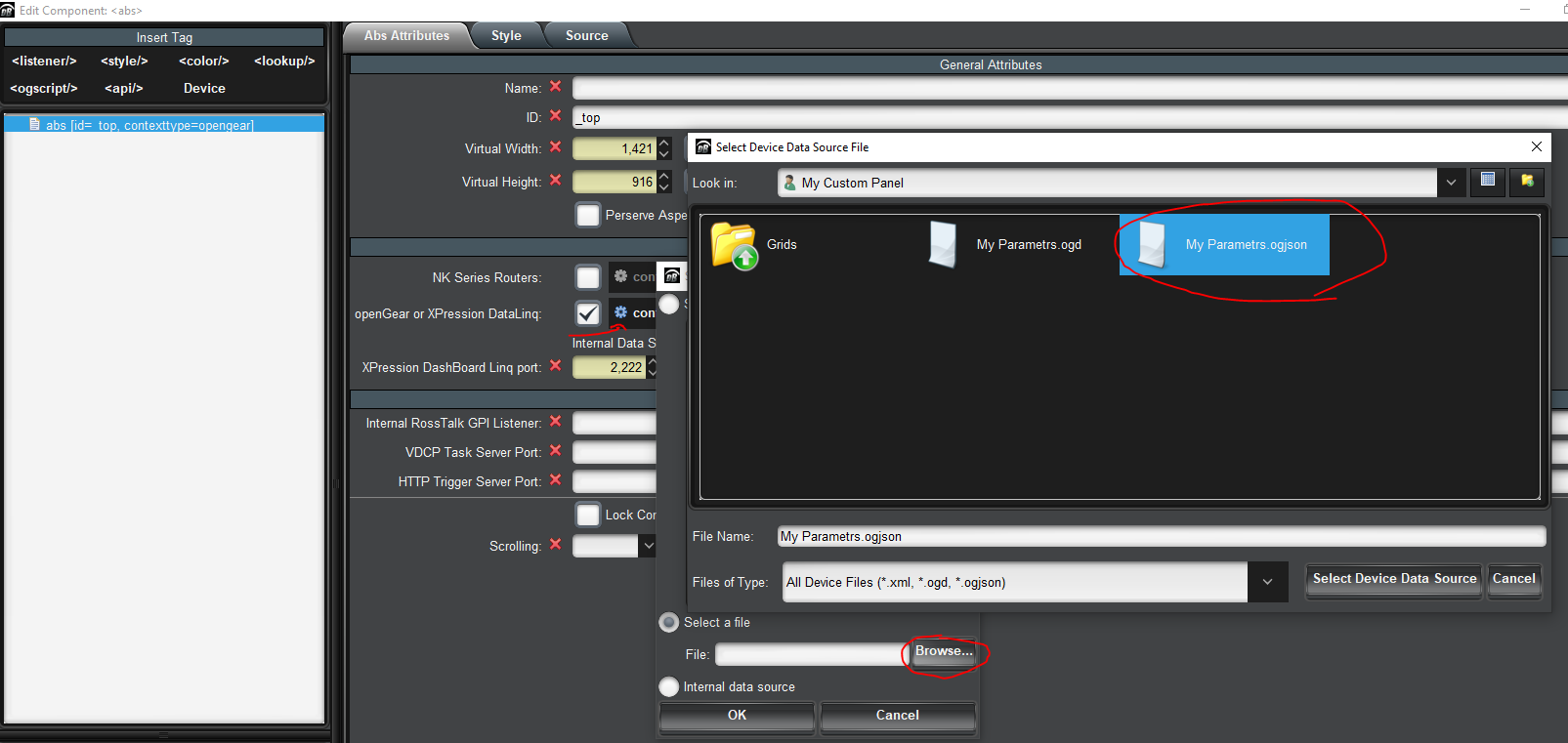
Task: Clear XPression DashBoard Linq port with red X
Action: point(555,366)
